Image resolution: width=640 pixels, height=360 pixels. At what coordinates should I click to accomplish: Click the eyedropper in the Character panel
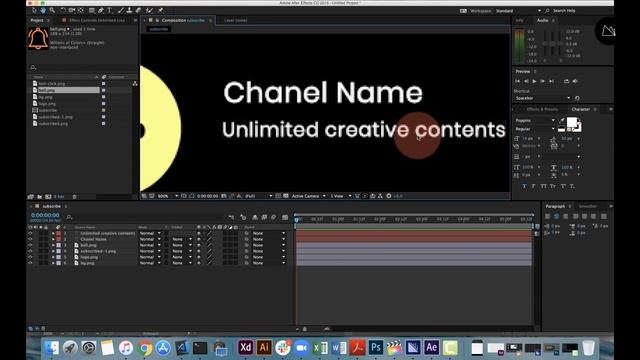pos(562,120)
